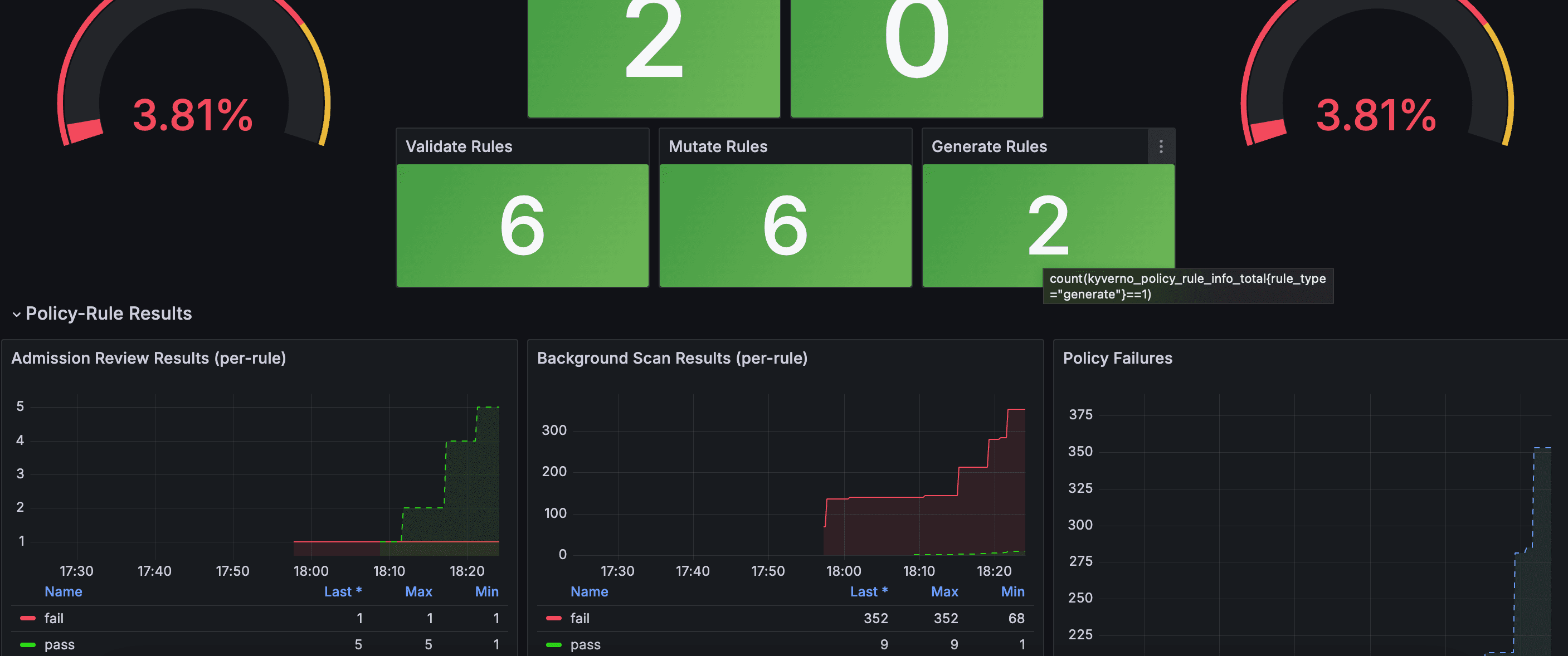Image resolution: width=1568 pixels, height=656 pixels.
Task: Open the Mutate Rules panel title
Action: tap(718, 146)
